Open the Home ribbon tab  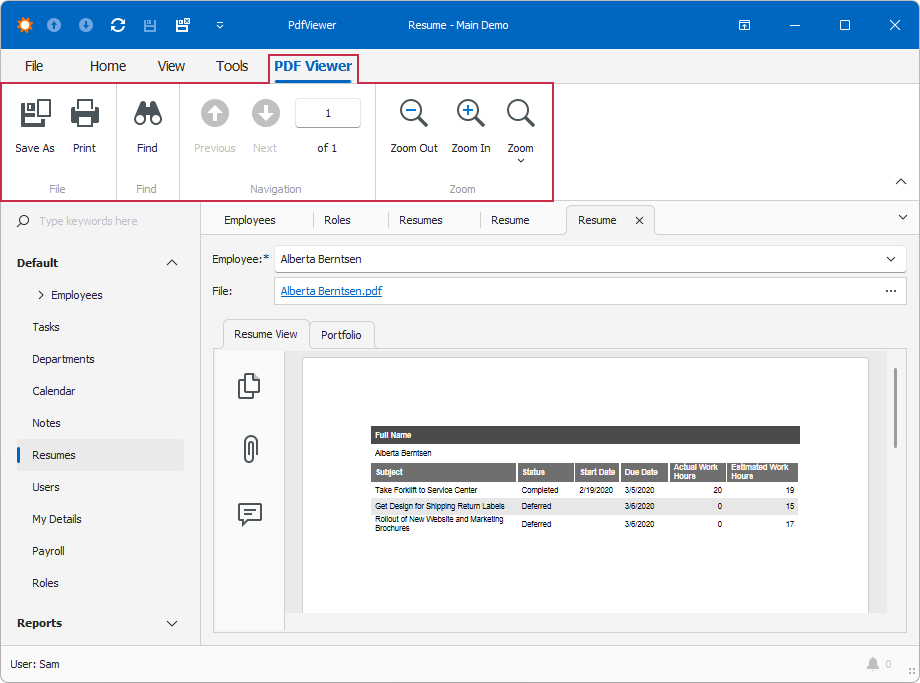[108, 66]
